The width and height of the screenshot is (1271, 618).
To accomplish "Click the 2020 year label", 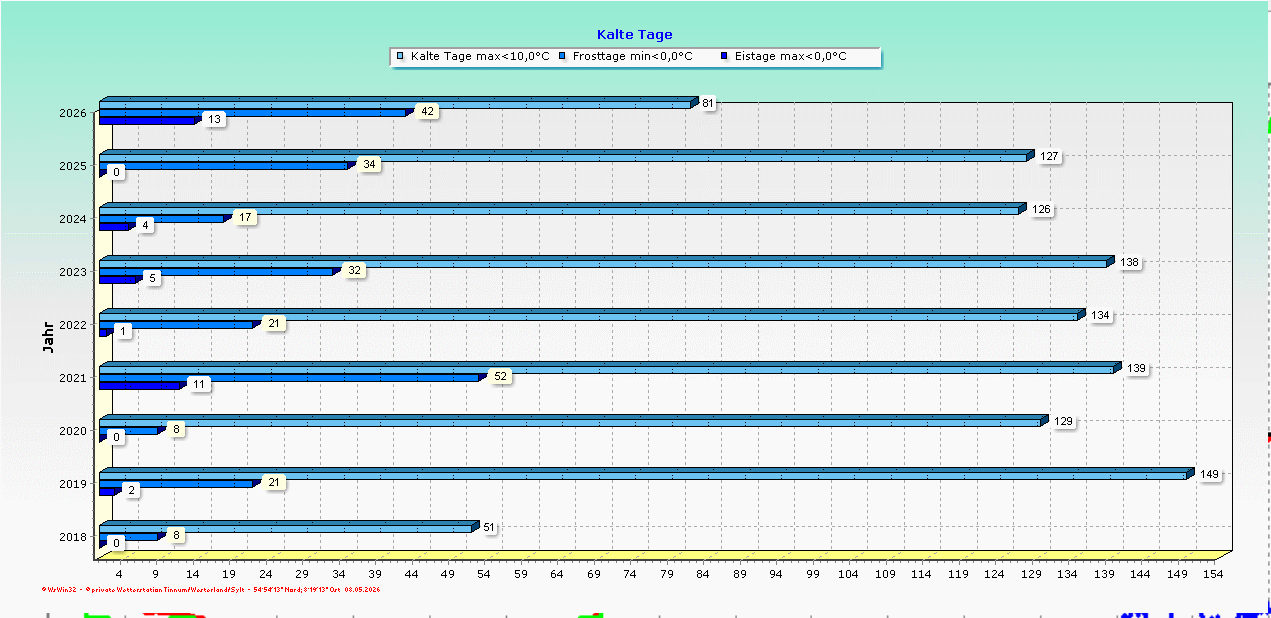I will (x=73, y=431).
